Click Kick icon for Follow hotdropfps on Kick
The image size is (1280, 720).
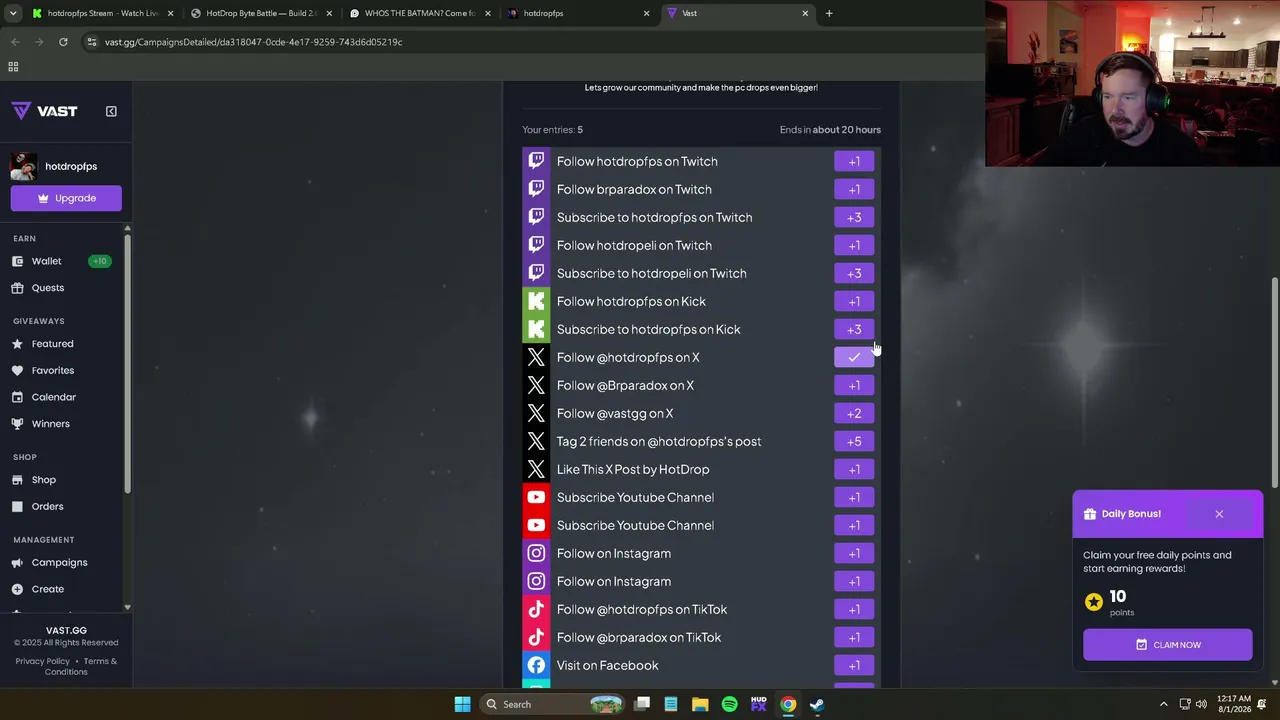536,301
